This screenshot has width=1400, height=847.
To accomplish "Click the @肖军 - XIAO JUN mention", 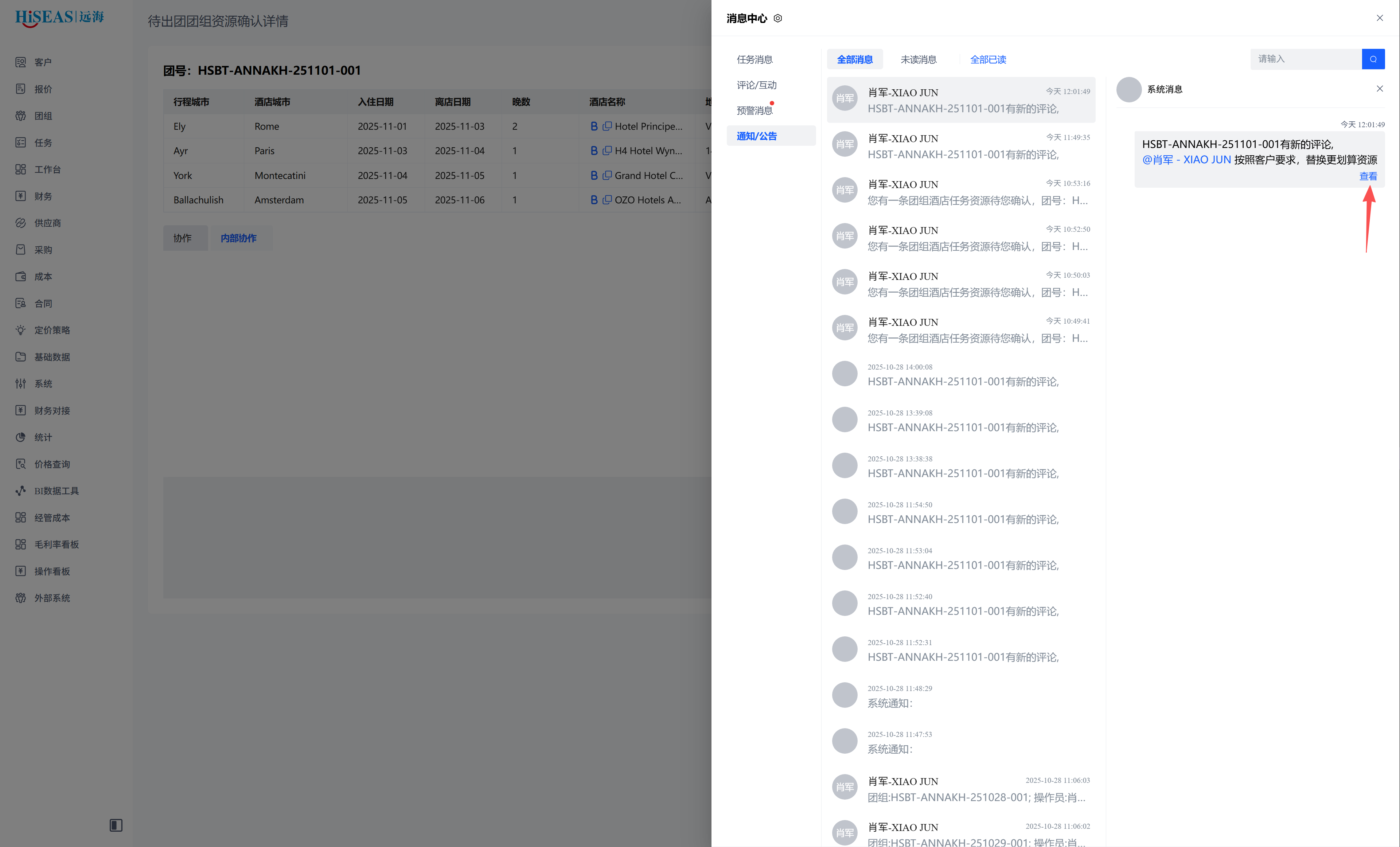I will pos(1186,160).
